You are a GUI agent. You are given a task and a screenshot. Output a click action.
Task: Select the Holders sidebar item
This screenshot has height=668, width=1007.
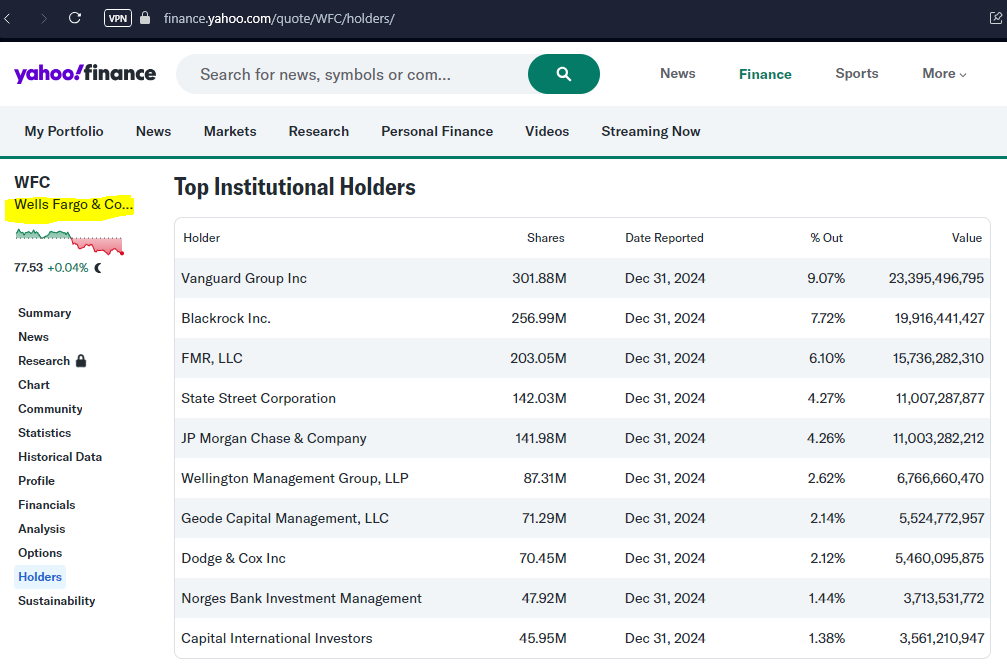(40, 577)
